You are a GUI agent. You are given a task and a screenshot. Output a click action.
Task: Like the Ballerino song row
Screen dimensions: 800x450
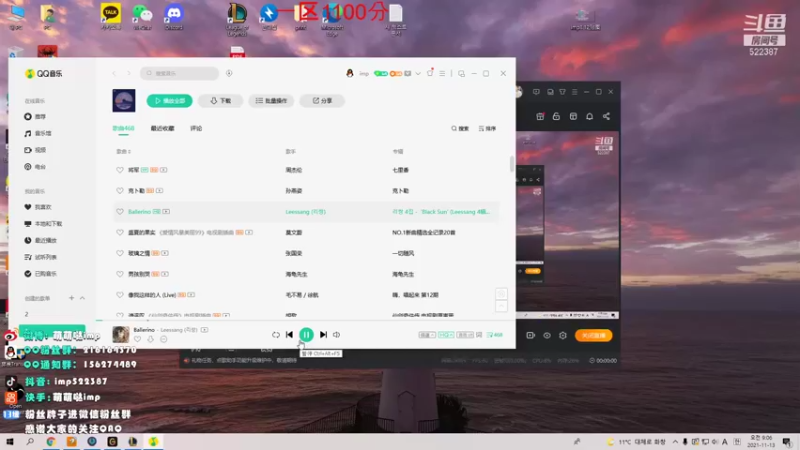(120, 212)
